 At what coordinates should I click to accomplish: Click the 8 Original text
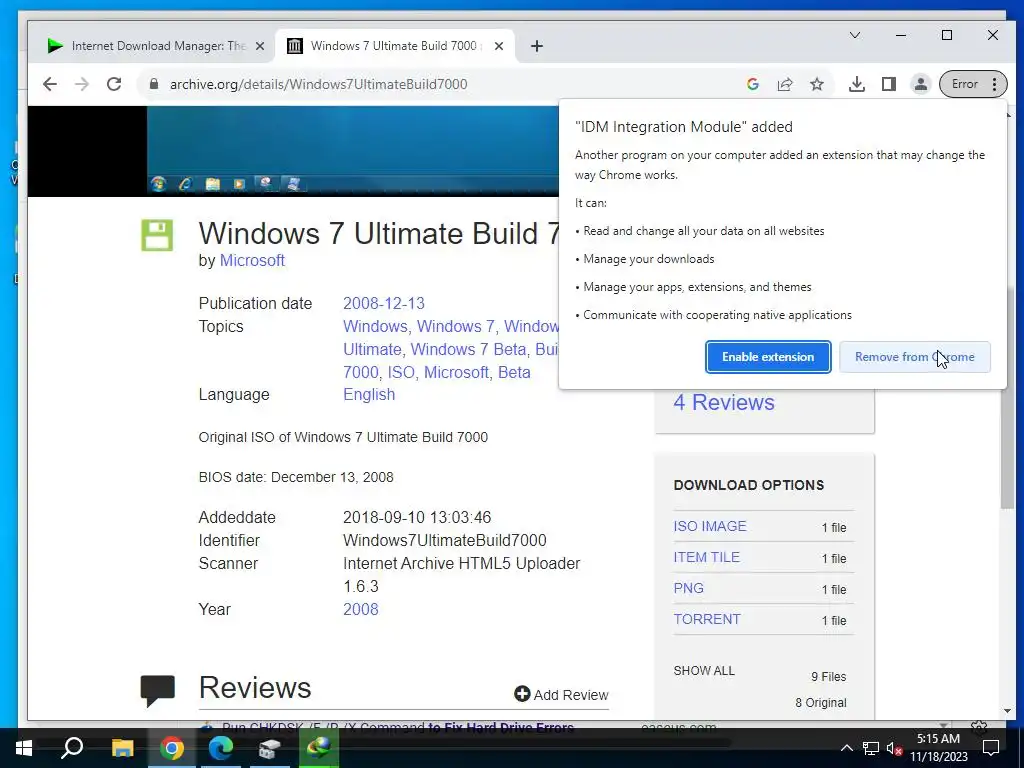click(x=821, y=703)
